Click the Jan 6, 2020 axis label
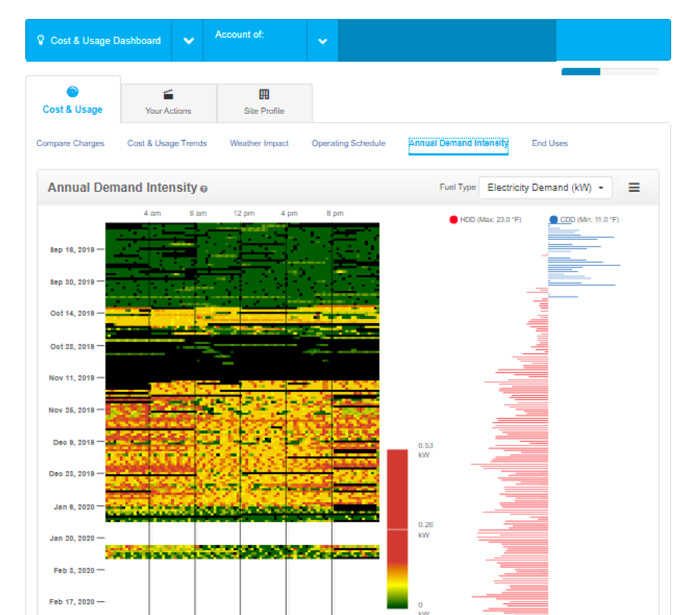The height and width of the screenshot is (615, 700). (x=74, y=507)
